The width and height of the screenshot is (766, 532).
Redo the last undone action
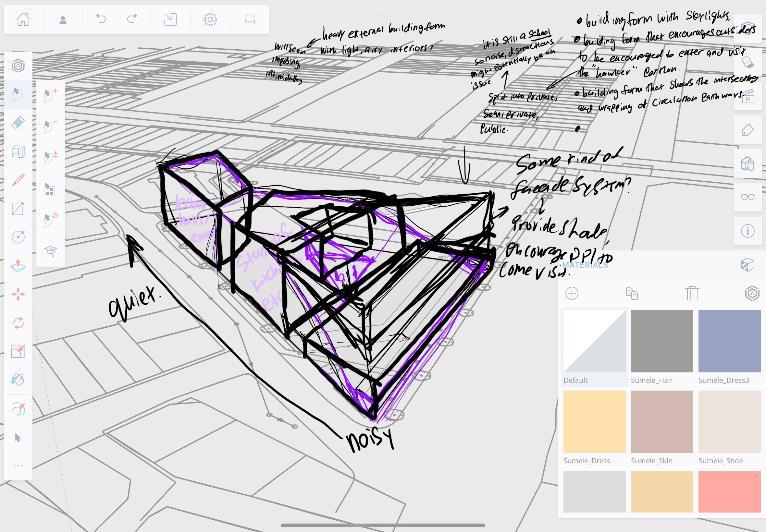click(x=132, y=20)
